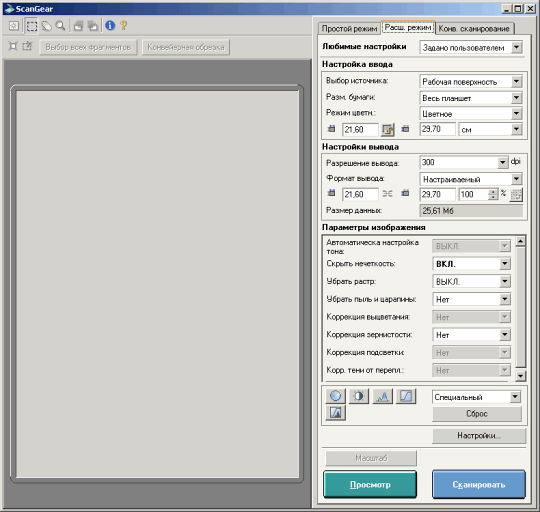
Task: Open the Убрать растр dropdown
Action: (471, 281)
